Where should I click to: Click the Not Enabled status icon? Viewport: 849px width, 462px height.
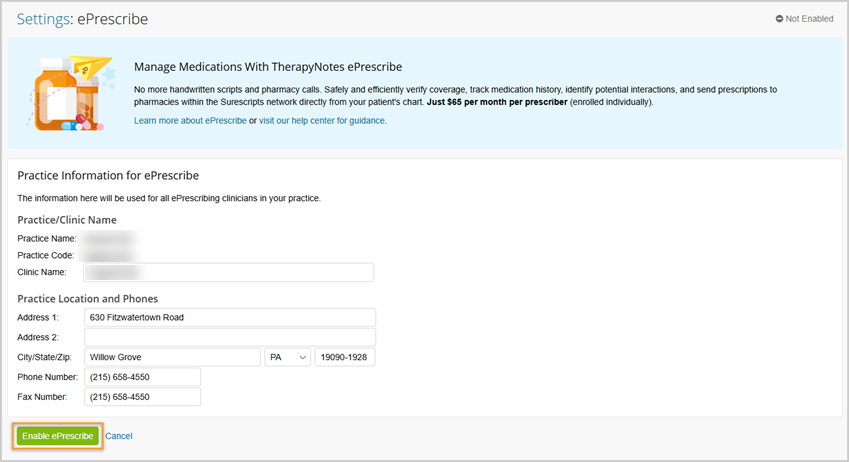(779, 19)
